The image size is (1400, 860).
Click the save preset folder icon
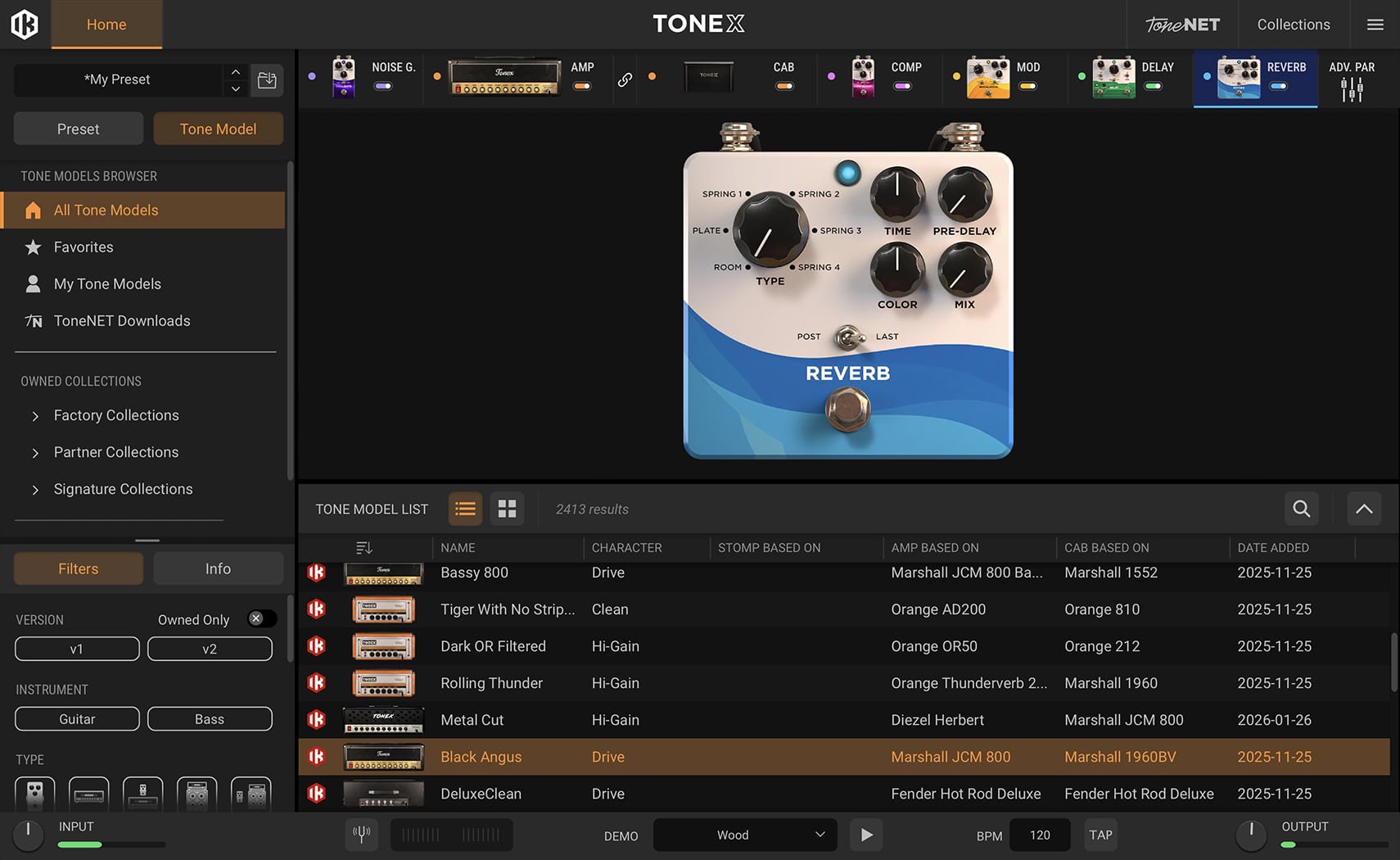[267, 80]
